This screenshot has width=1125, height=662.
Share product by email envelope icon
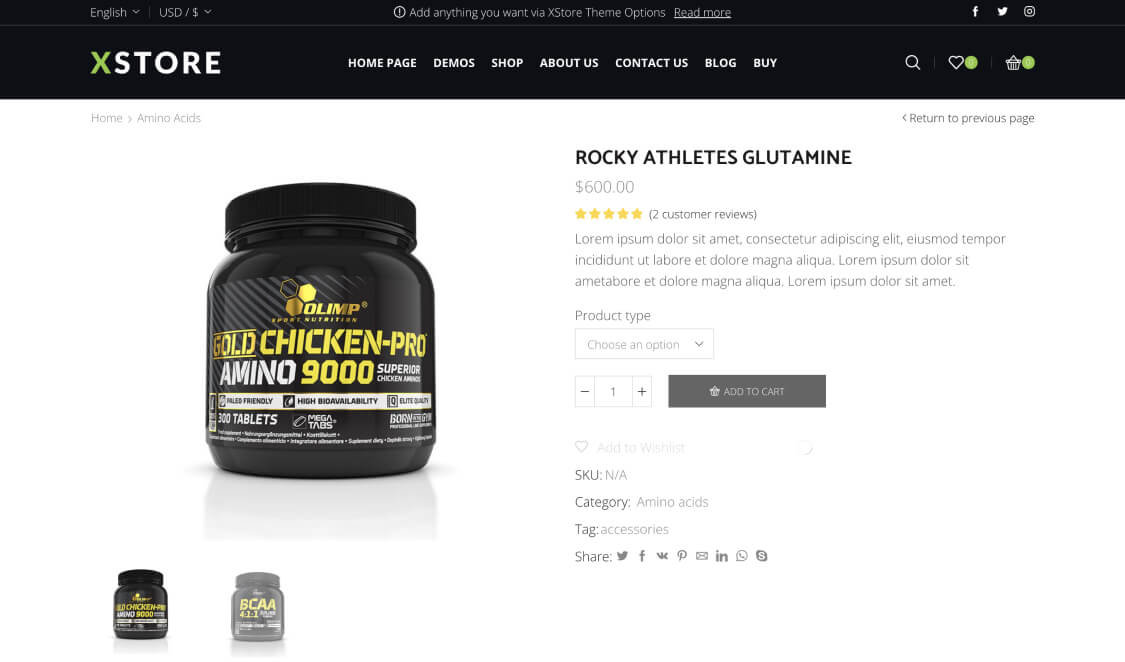click(x=702, y=556)
